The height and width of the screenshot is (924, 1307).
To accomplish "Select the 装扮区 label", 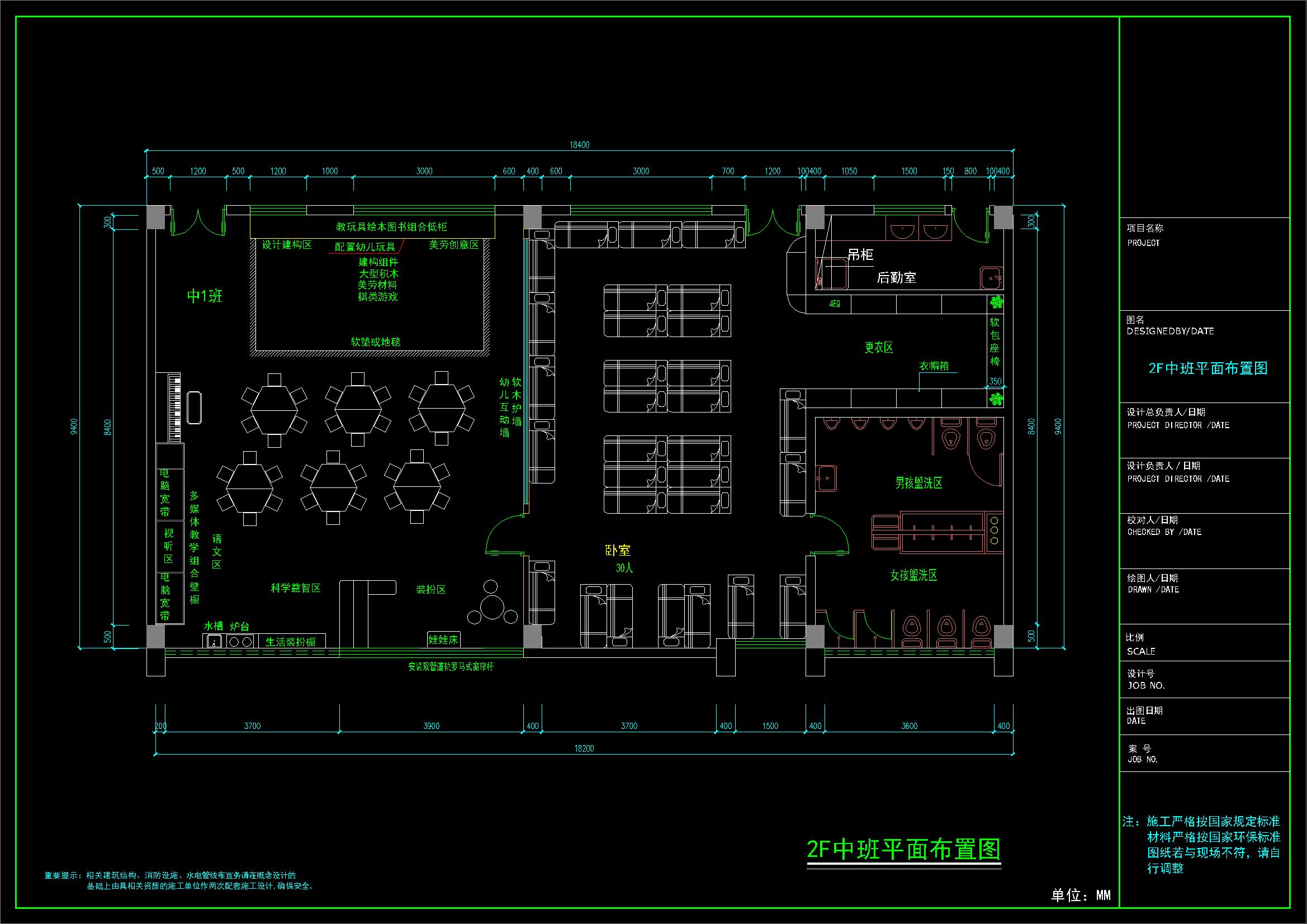I will 431,590.
